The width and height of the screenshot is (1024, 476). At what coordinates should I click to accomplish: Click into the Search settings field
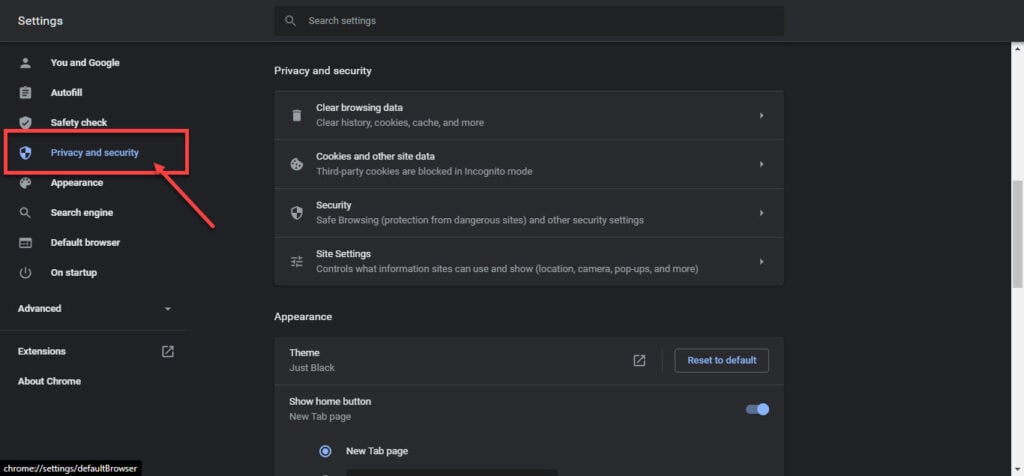click(x=529, y=21)
